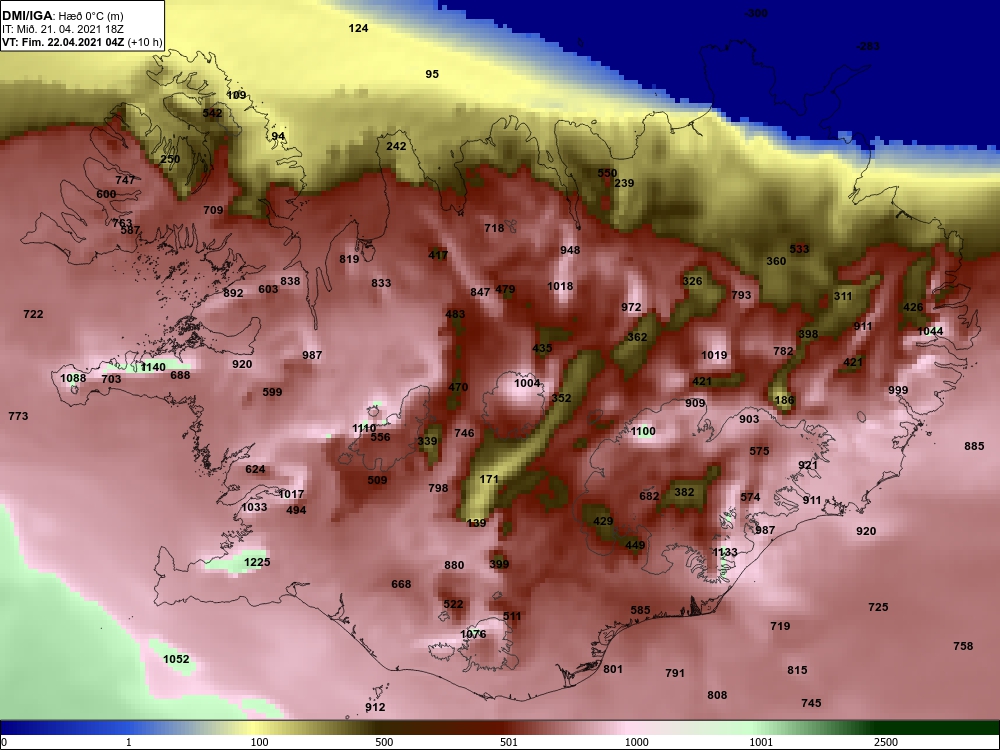1000x750 pixels.
Task: Click the -300 value in the blue area
Action: point(756,13)
